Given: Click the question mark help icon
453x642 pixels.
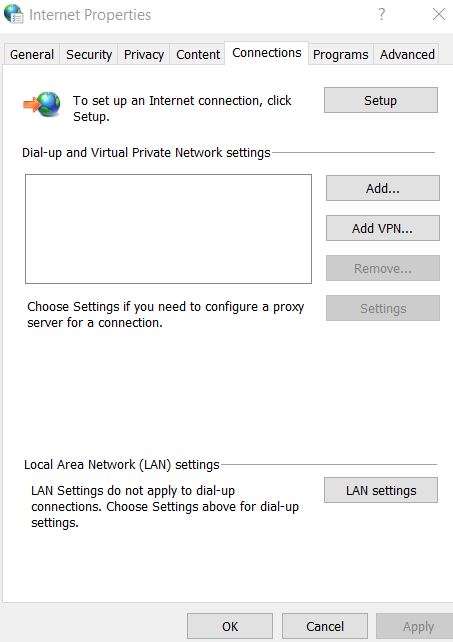Looking at the screenshot, I should 382,14.
